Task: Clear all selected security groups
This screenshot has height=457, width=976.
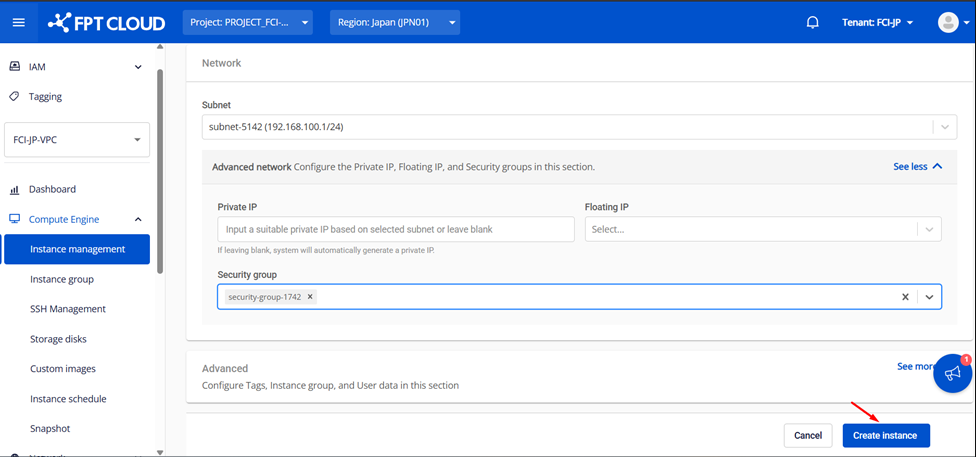Action: point(905,297)
